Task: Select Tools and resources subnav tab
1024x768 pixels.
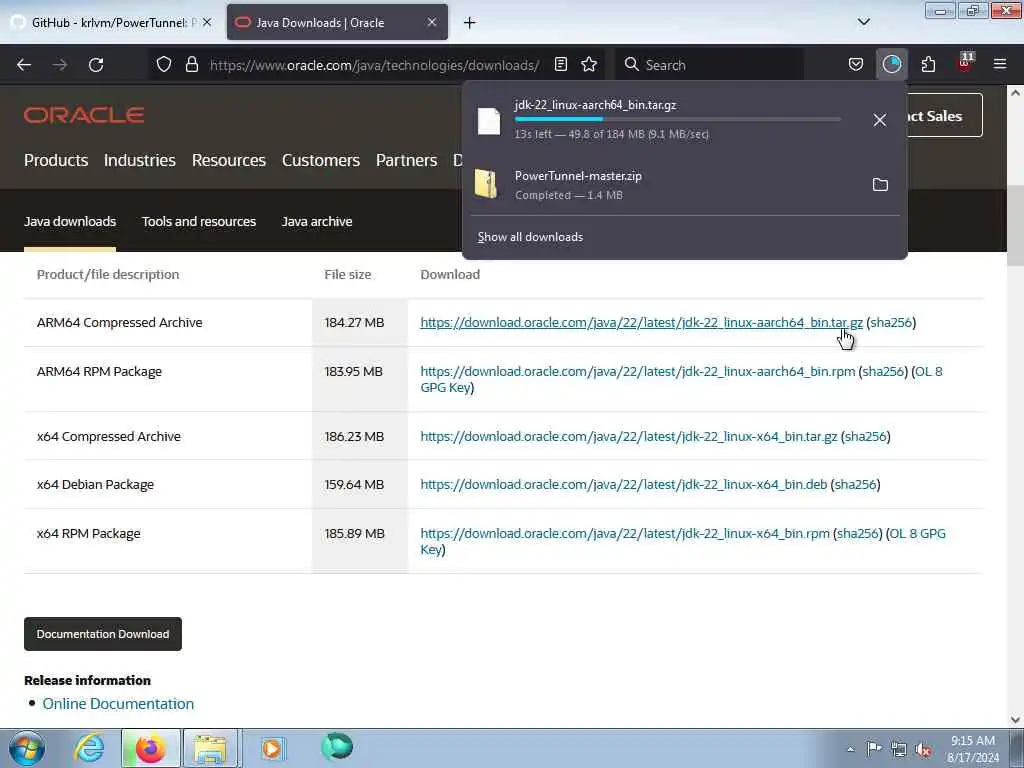Action: click(199, 221)
